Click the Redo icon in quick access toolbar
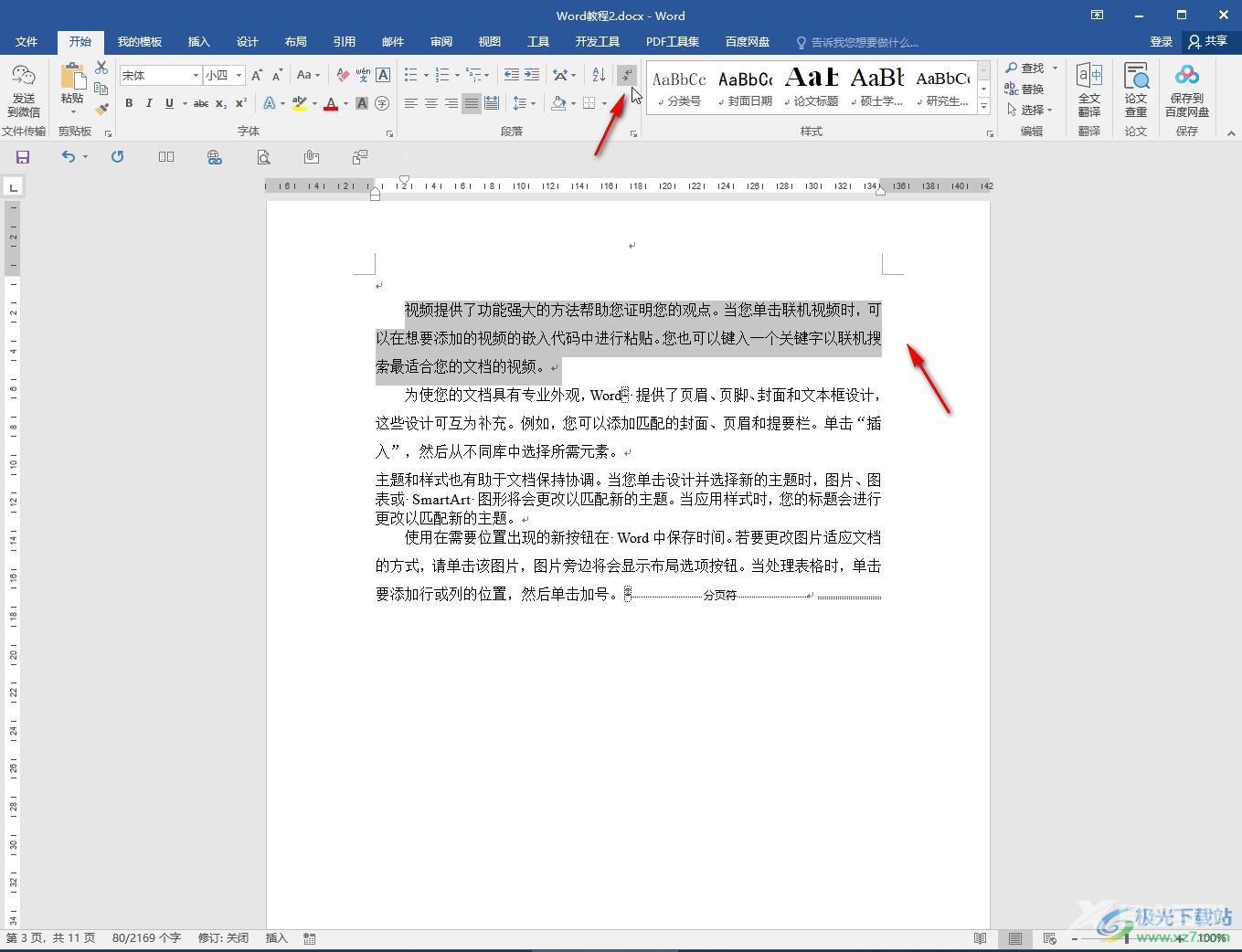This screenshot has width=1242, height=952. (x=117, y=157)
